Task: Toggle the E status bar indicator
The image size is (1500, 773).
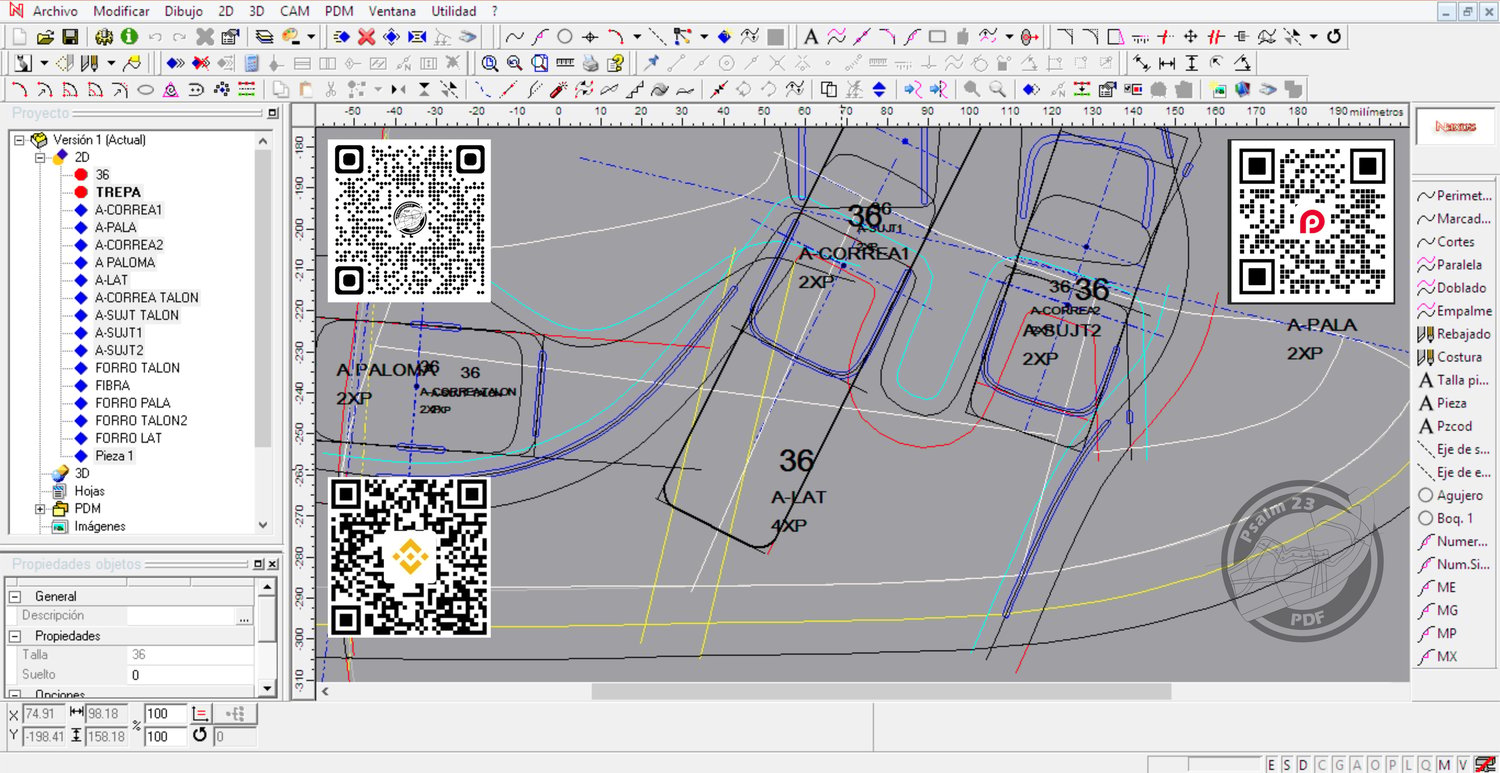Action: tap(1272, 765)
